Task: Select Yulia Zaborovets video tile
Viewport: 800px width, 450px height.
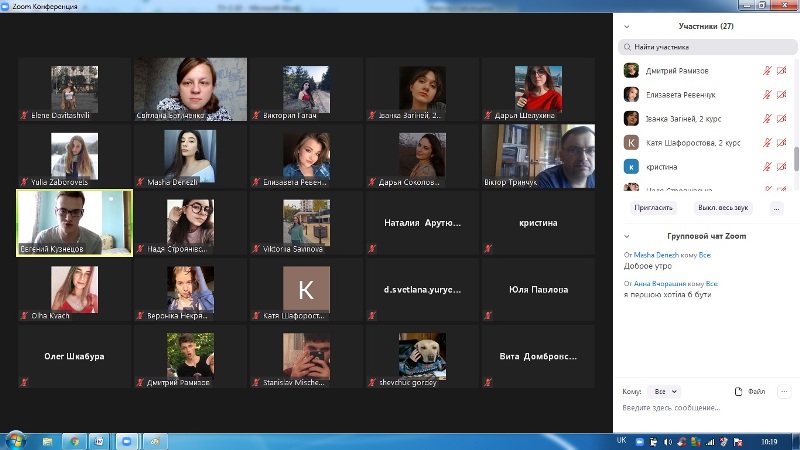Action: 74,156
